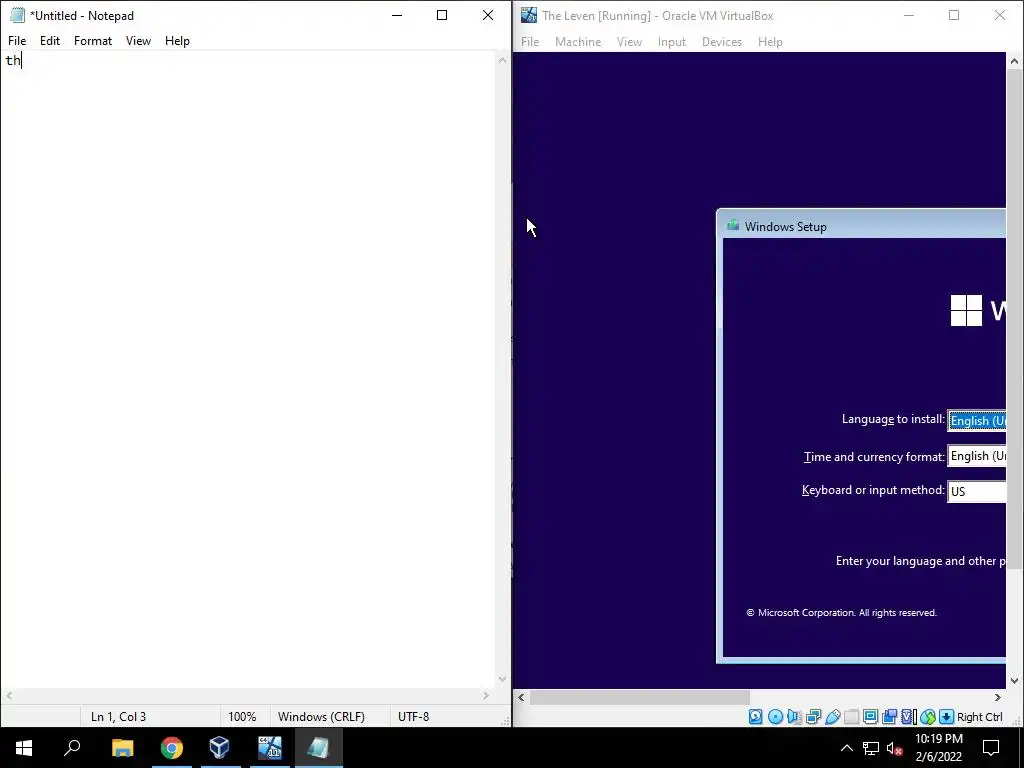
Task: Launch Google Chrome from the taskbar
Action: point(172,748)
